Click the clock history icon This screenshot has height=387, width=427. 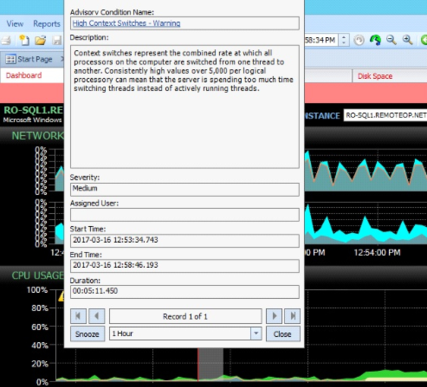359,40
